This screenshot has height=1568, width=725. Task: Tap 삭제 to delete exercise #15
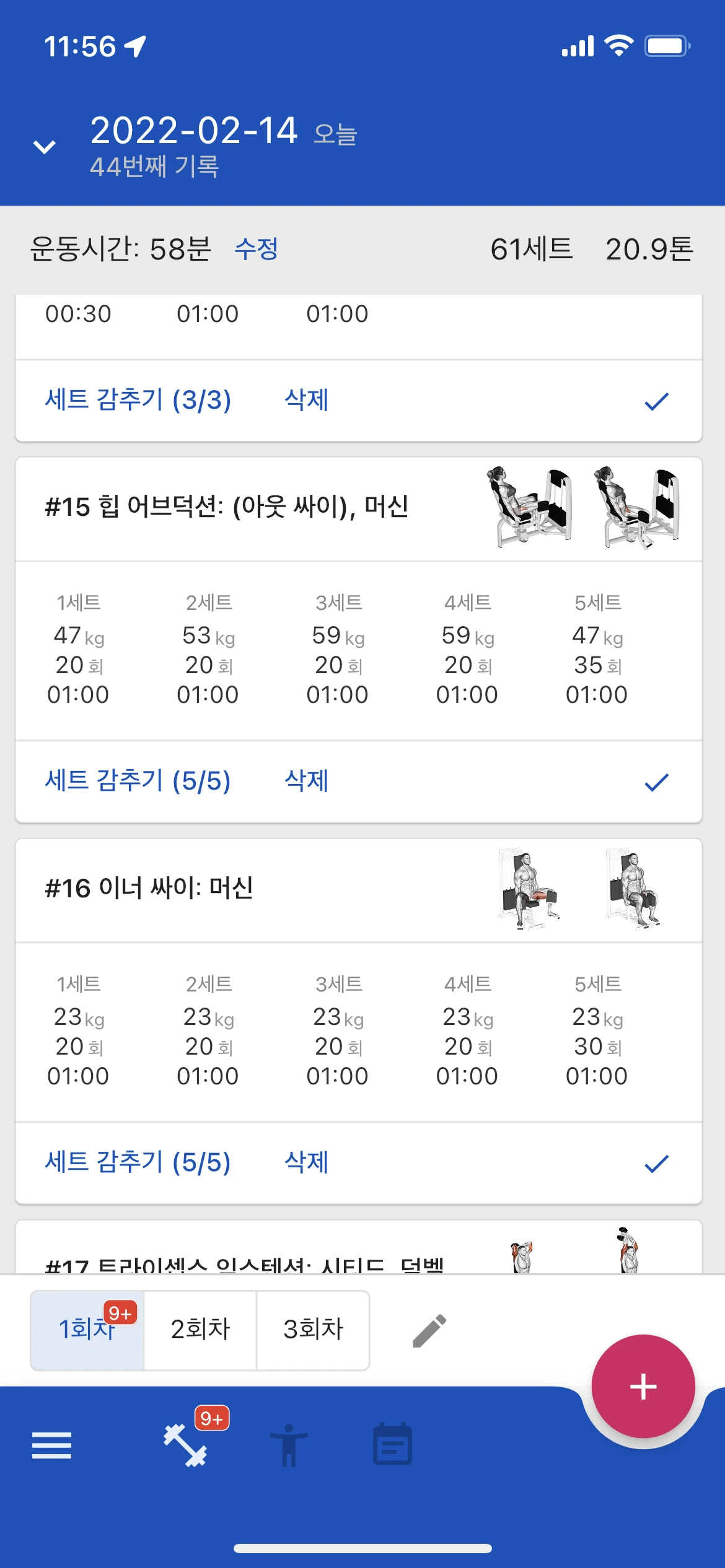[x=306, y=781]
